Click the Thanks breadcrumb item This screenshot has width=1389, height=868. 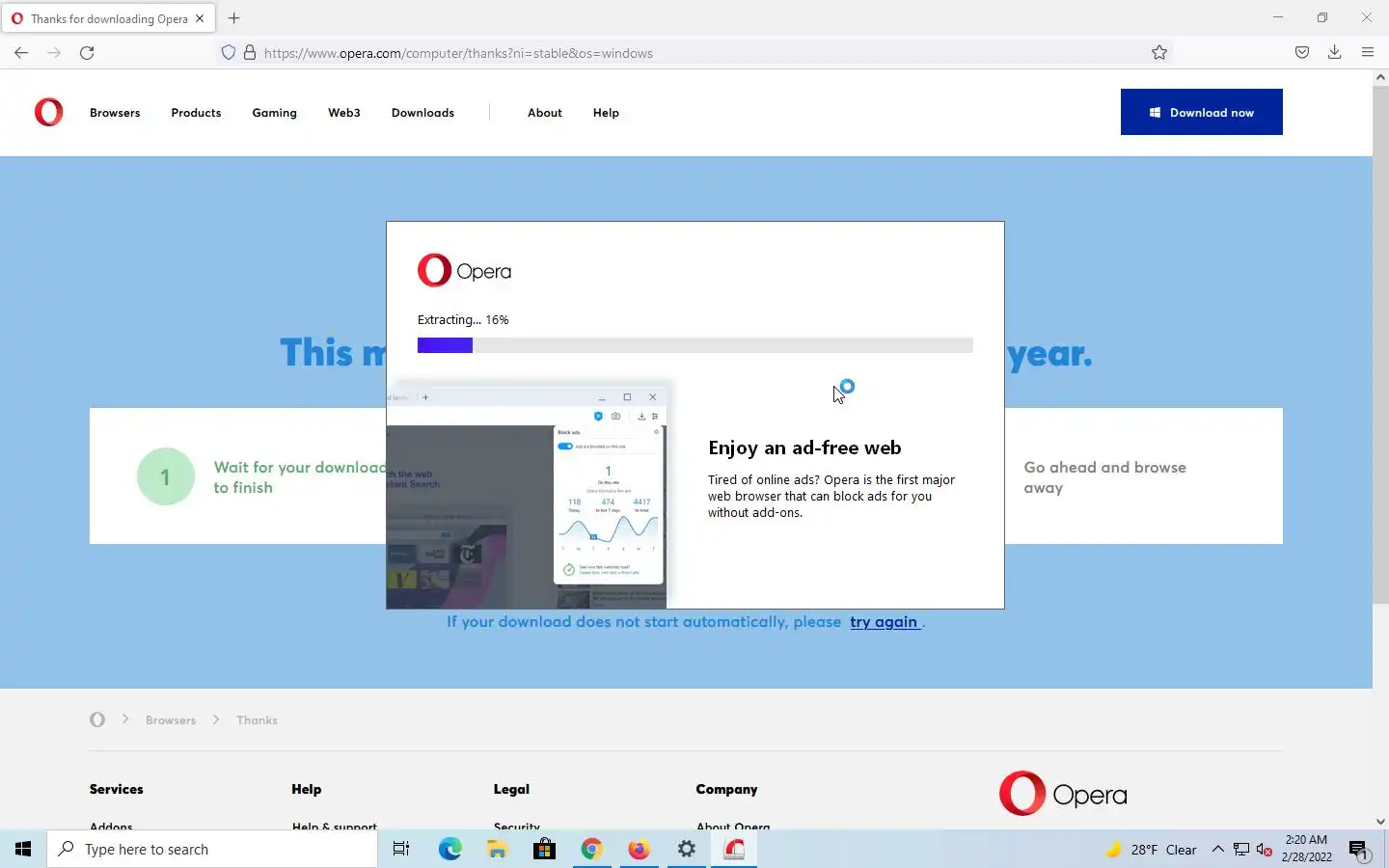[x=257, y=720]
